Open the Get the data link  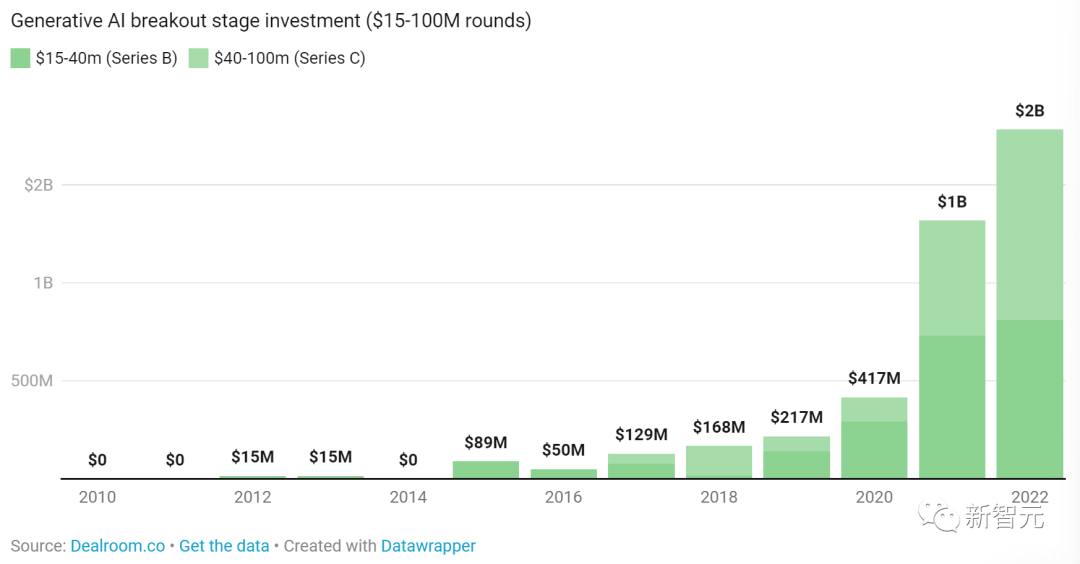pyautogui.click(x=224, y=546)
